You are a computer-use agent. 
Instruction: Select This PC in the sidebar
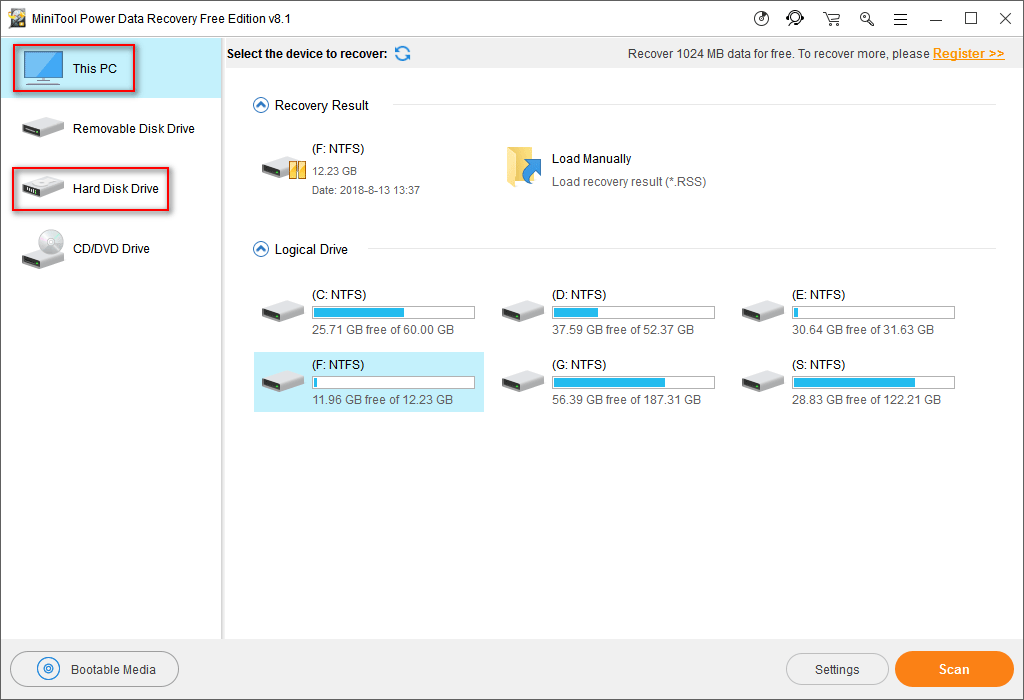[x=111, y=68]
